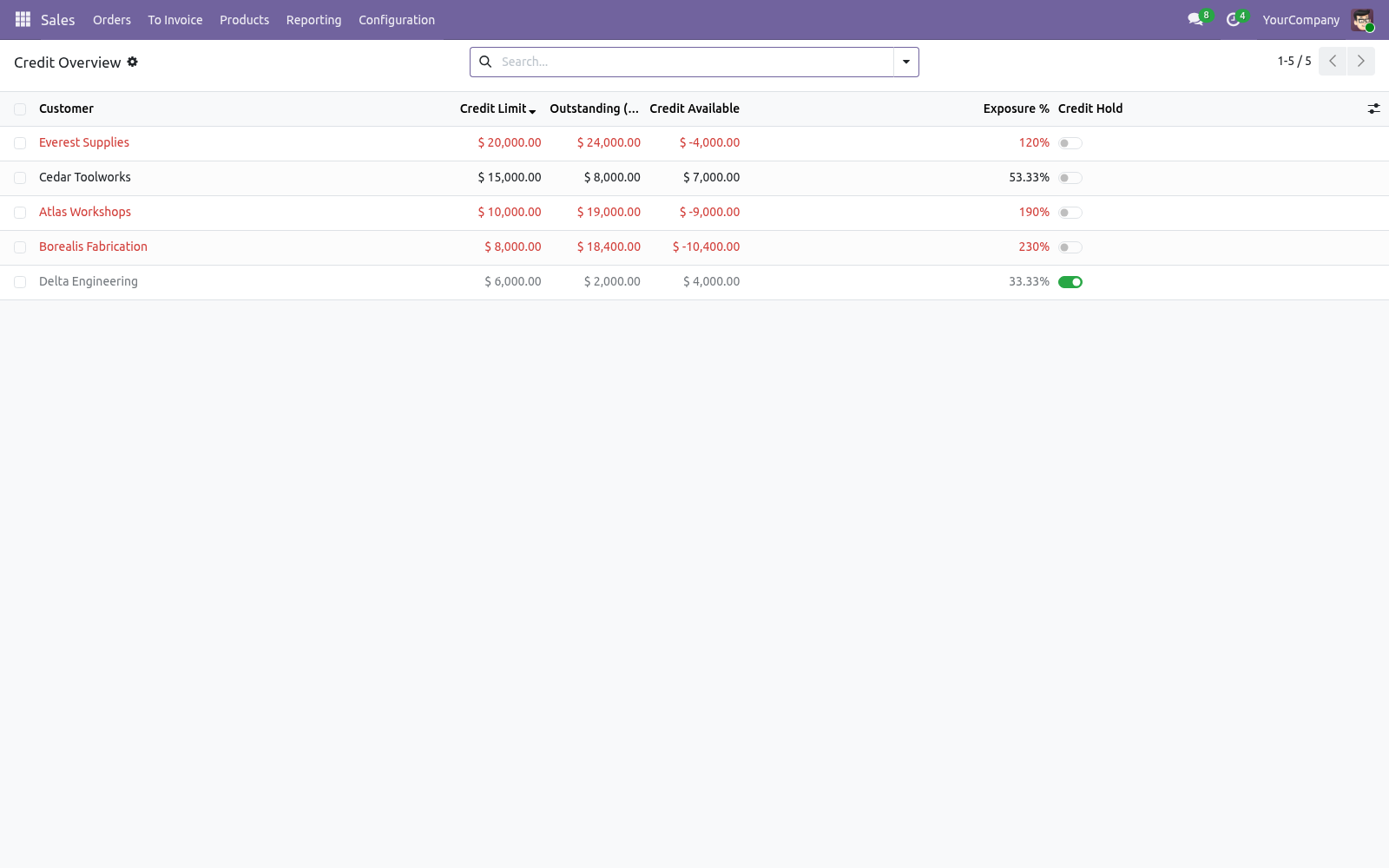Select the Delta Engineering row checkbox
Image resolution: width=1389 pixels, height=868 pixels.
20,282
